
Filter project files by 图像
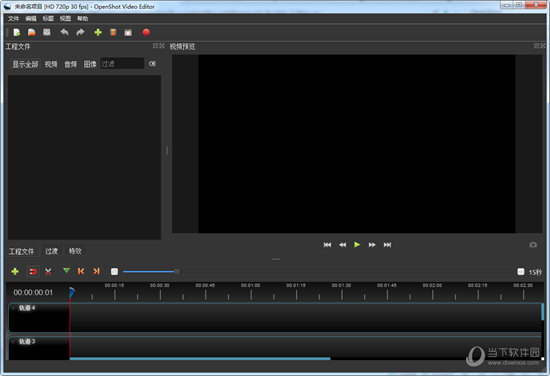pos(90,64)
